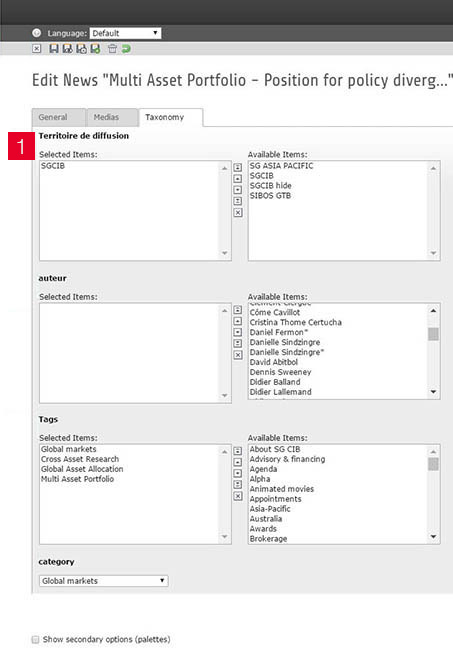Select Animated movies available tag
This screenshot has width=453, height=649.
pos(282,489)
